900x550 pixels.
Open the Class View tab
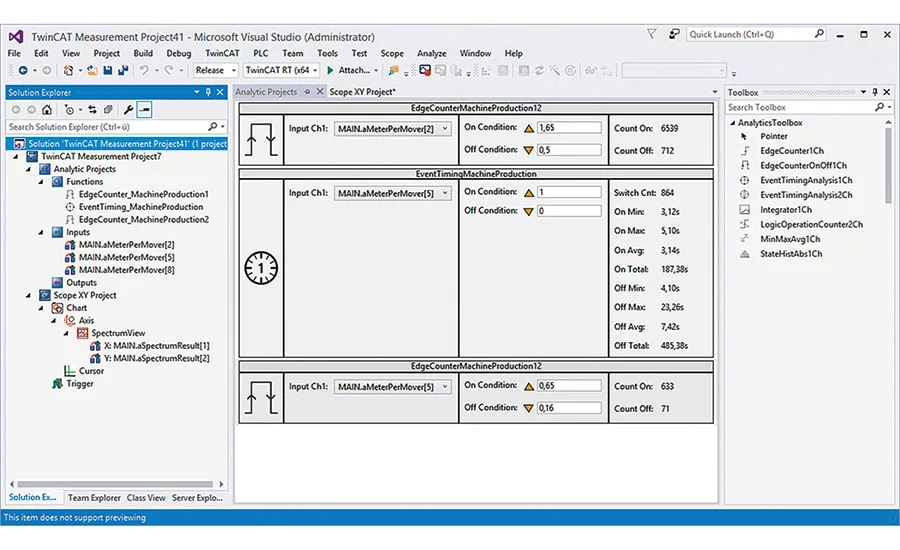[146, 498]
